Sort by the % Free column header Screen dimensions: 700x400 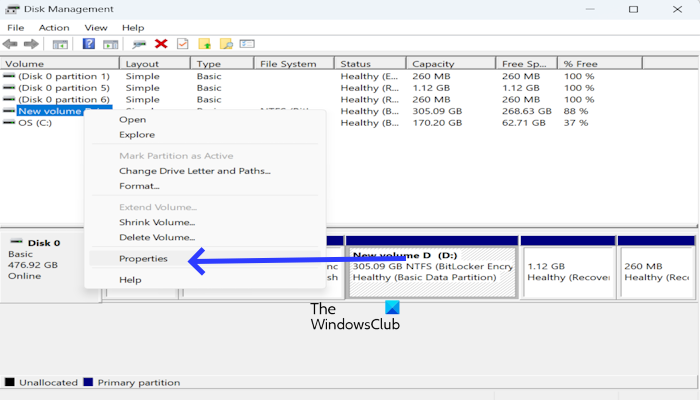tap(600, 64)
